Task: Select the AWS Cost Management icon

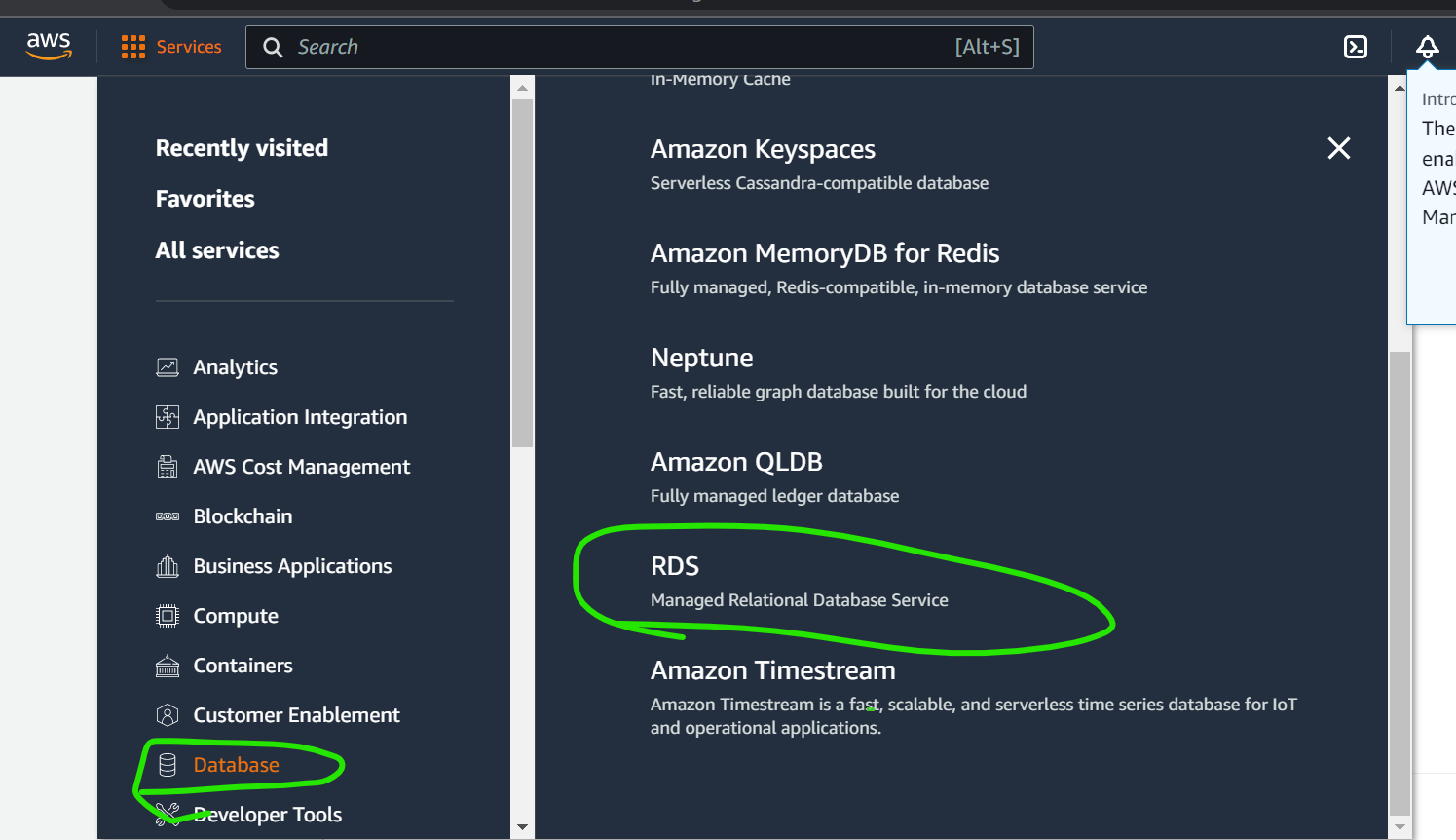Action: pyautogui.click(x=168, y=466)
